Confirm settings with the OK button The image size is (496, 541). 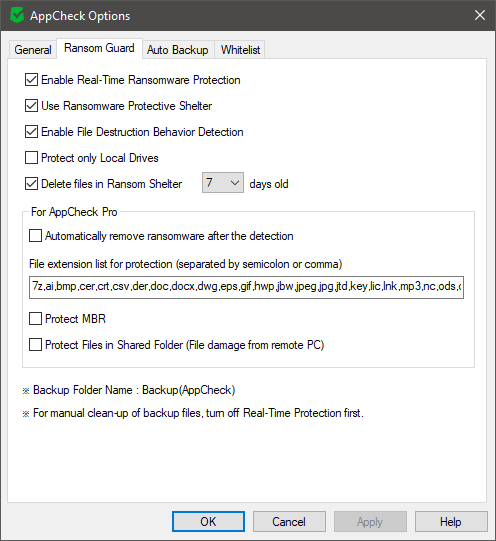208,522
